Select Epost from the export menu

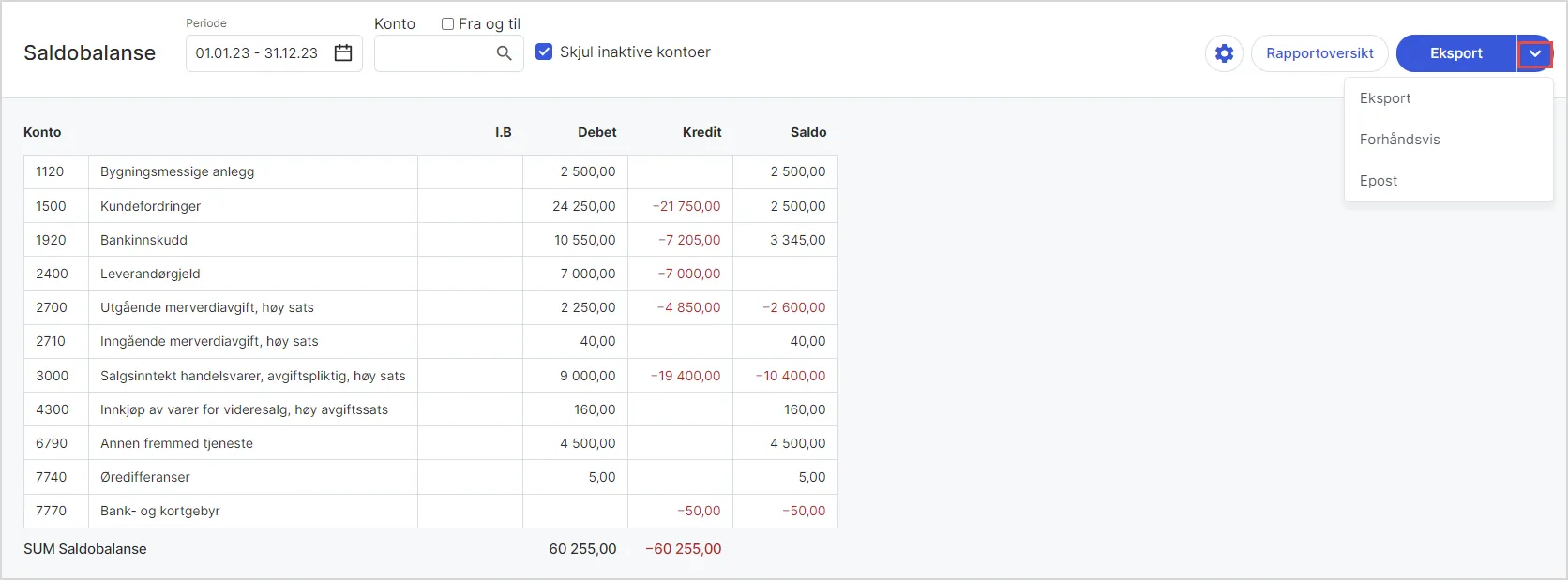click(x=1379, y=181)
